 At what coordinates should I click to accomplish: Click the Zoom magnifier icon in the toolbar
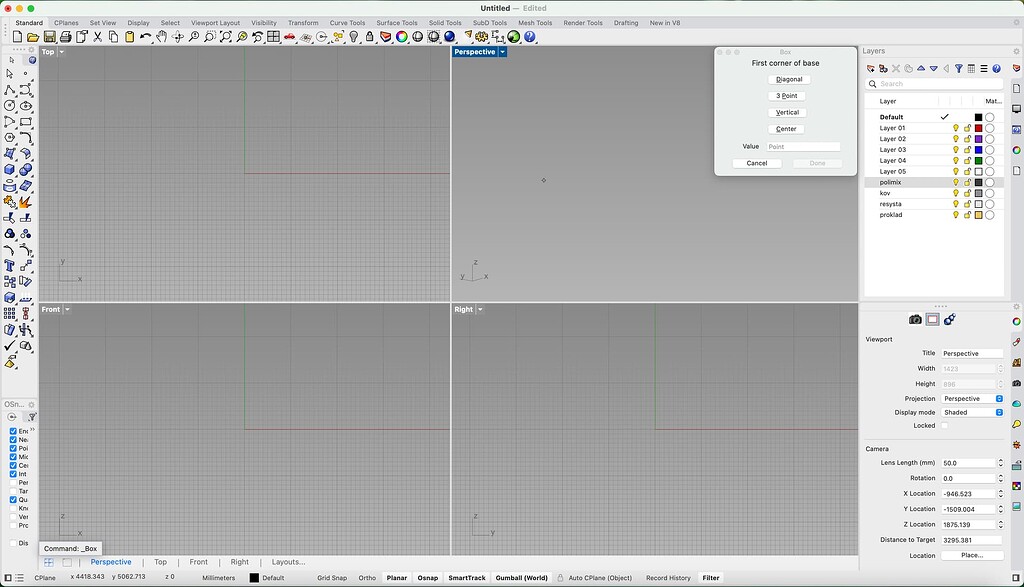coord(194,35)
